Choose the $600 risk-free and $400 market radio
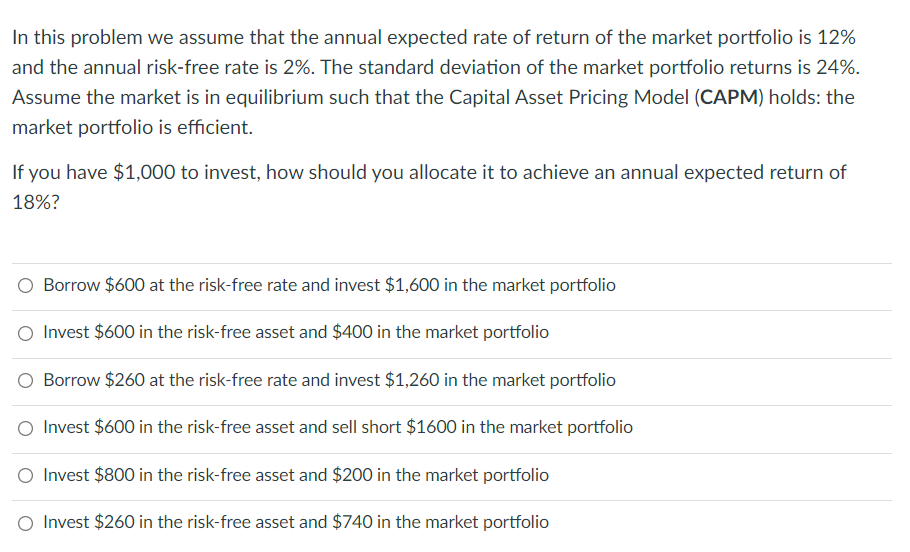Screen dimensions: 910x552 [26, 333]
